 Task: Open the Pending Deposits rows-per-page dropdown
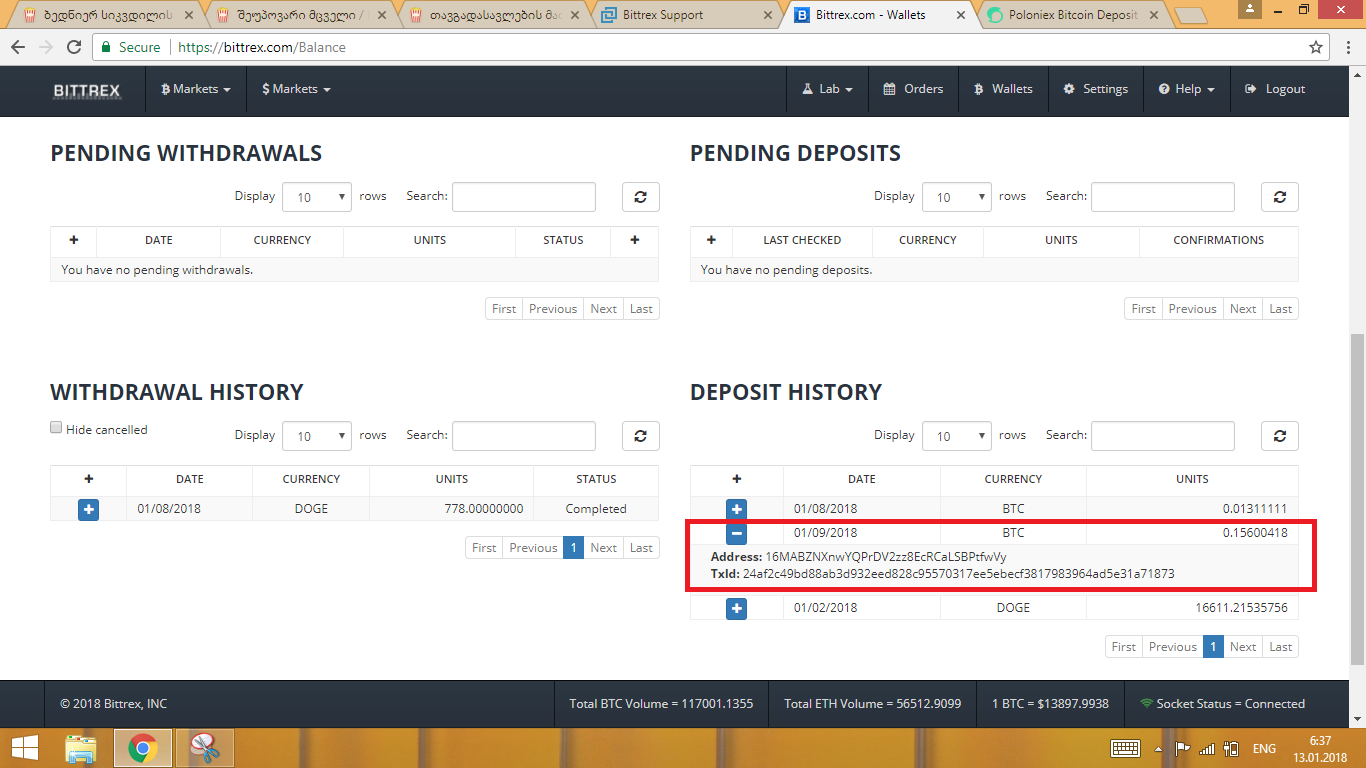(x=956, y=197)
